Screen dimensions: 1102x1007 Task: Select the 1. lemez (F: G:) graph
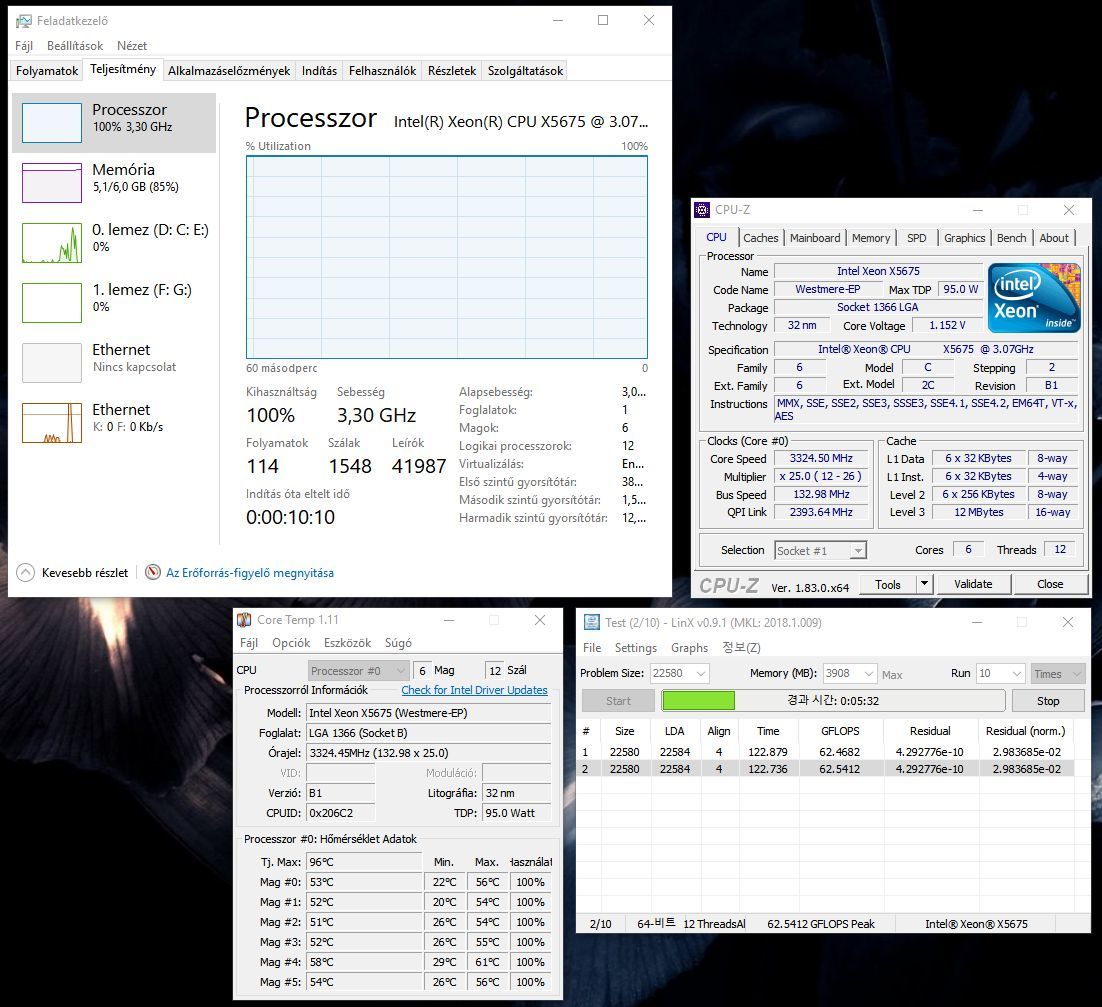tap(51, 303)
